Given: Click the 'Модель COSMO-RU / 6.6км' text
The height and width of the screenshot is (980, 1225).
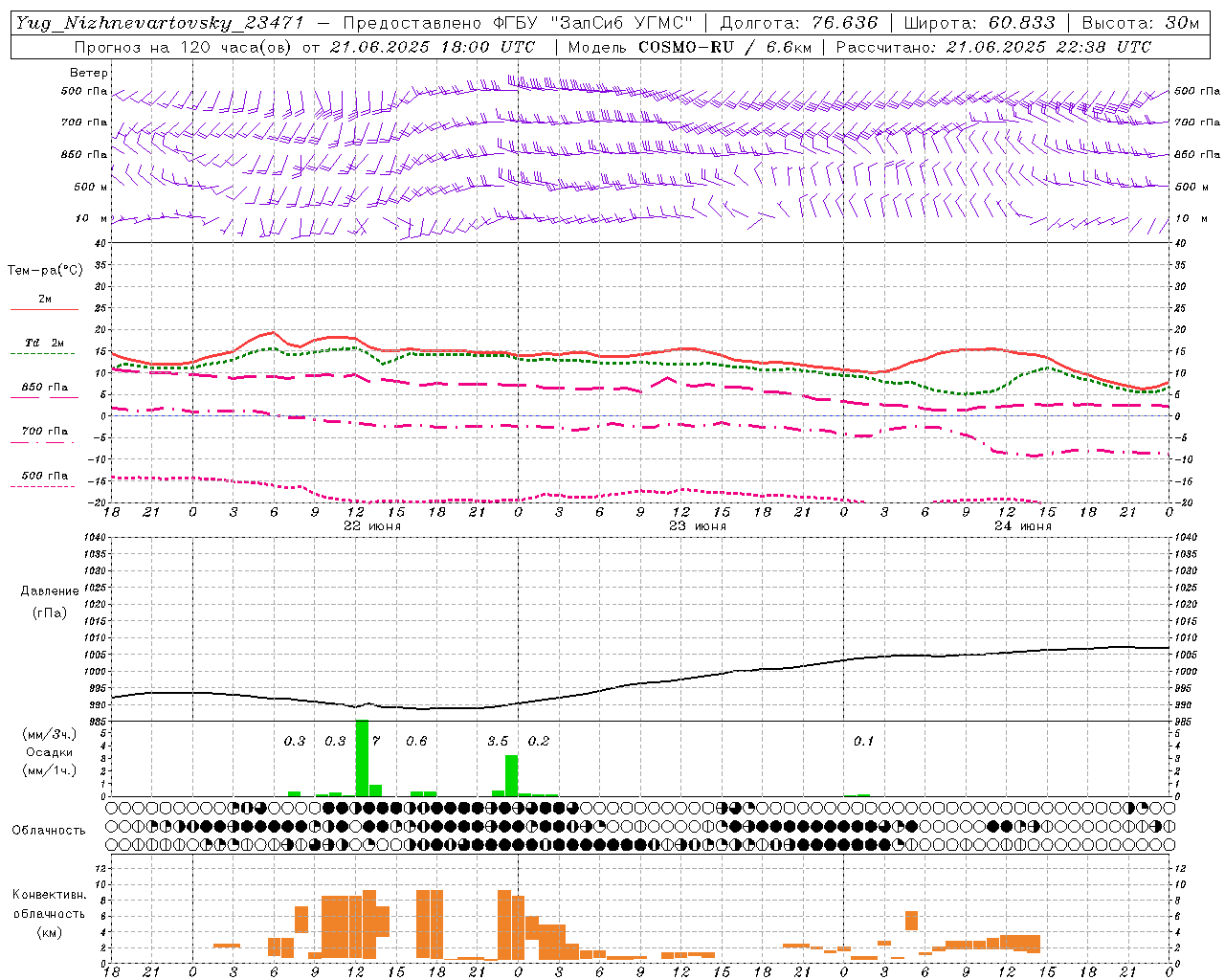Looking at the screenshot, I should coord(690,47).
